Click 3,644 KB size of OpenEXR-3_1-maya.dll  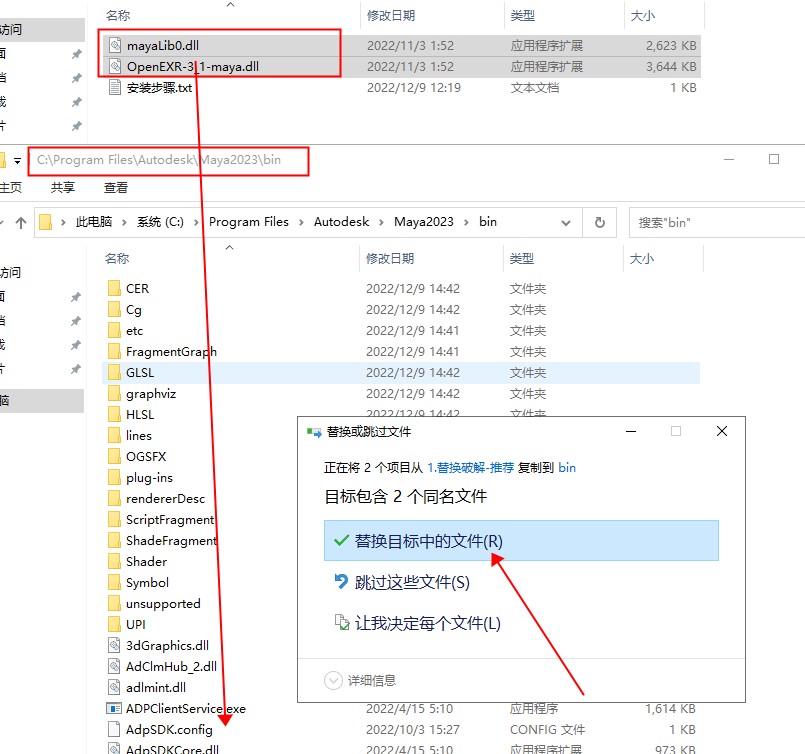[671, 67]
